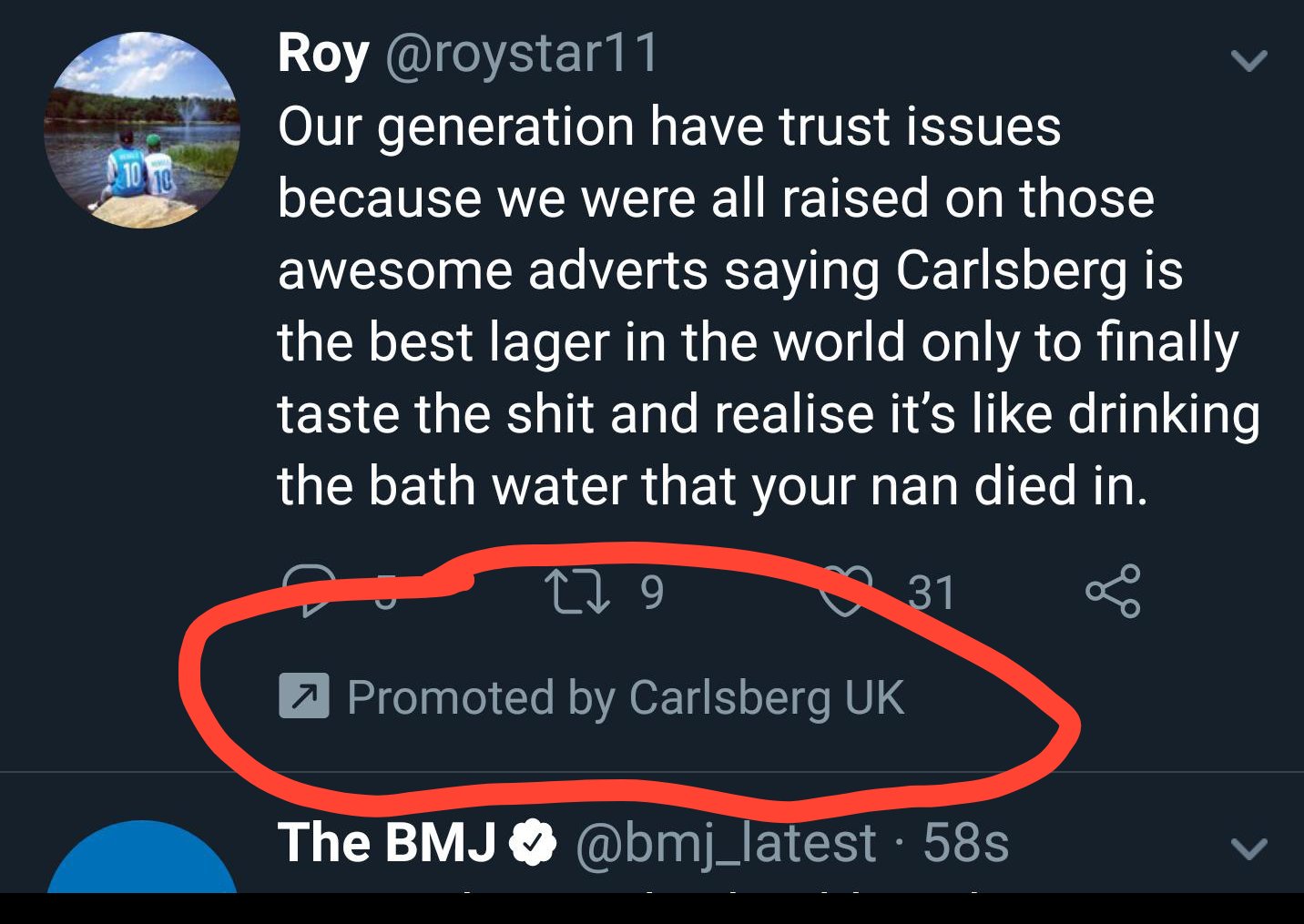Click the promoted arrow badge icon
This screenshot has height=924, width=1304.
(x=303, y=696)
